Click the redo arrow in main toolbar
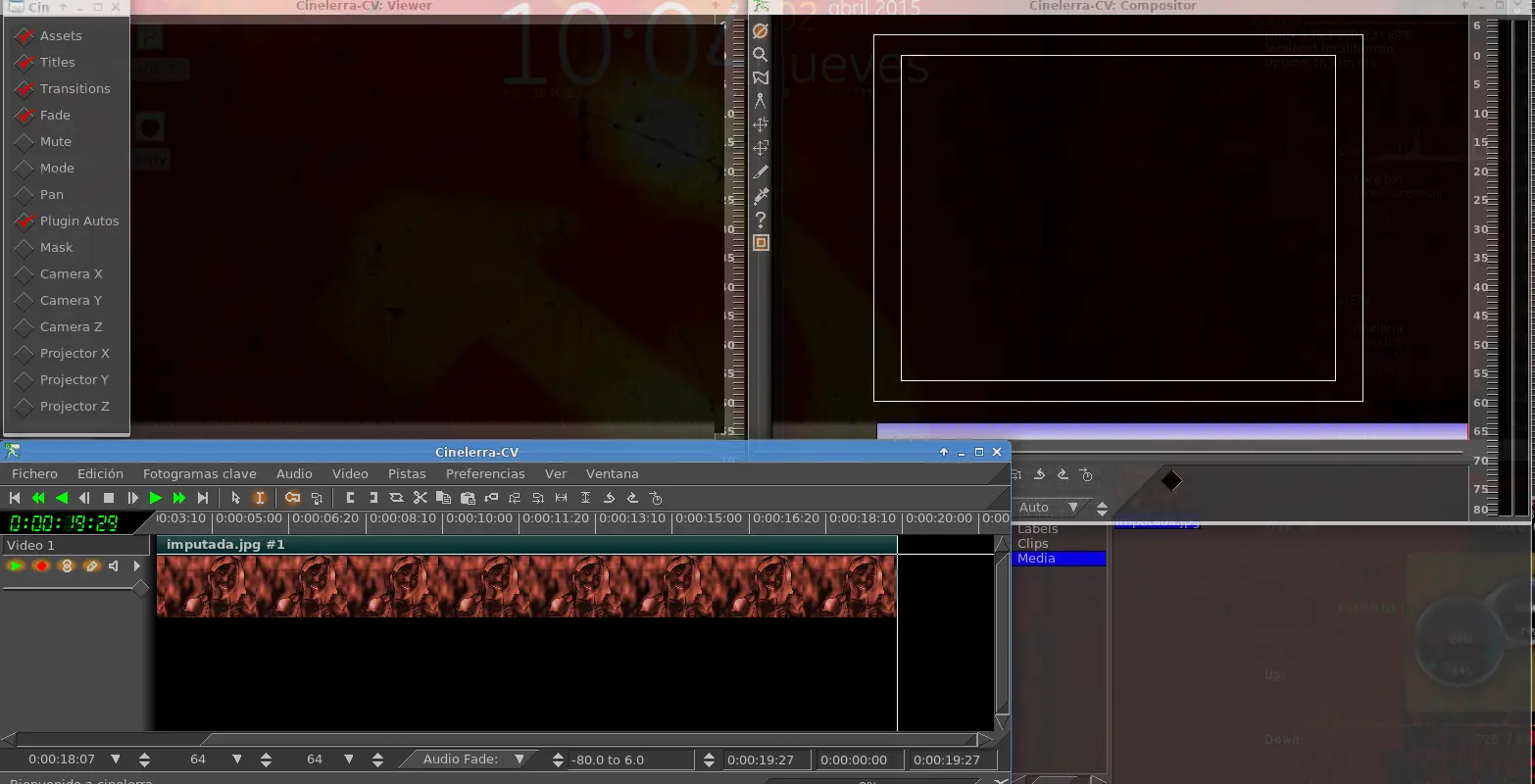The width and height of the screenshot is (1535, 784). click(632, 498)
